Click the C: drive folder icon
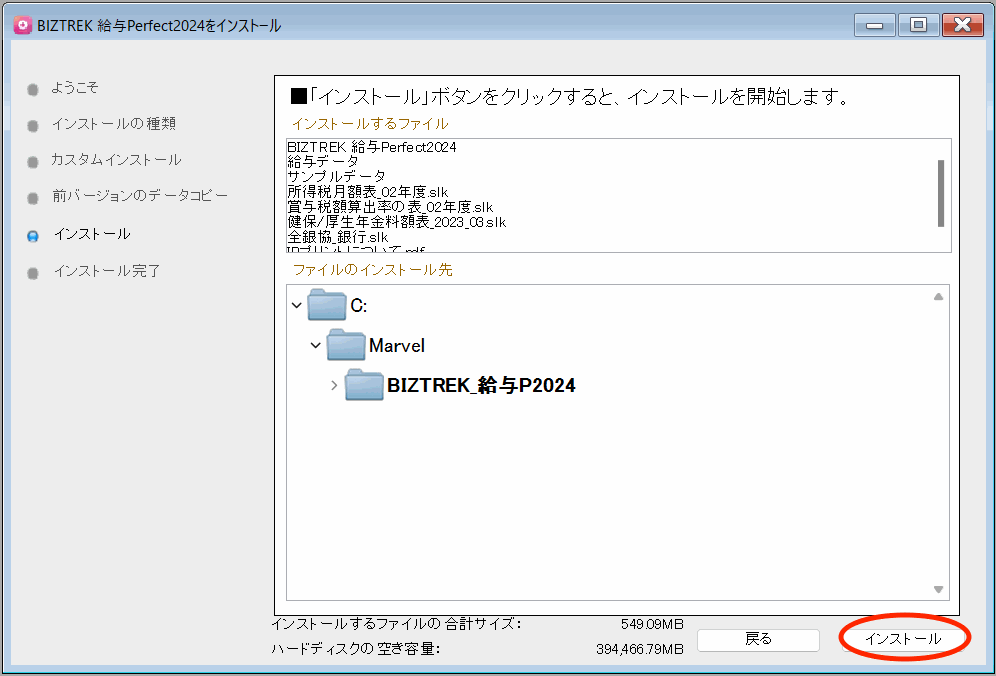The height and width of the screenshot is (676, 996). 326,305
